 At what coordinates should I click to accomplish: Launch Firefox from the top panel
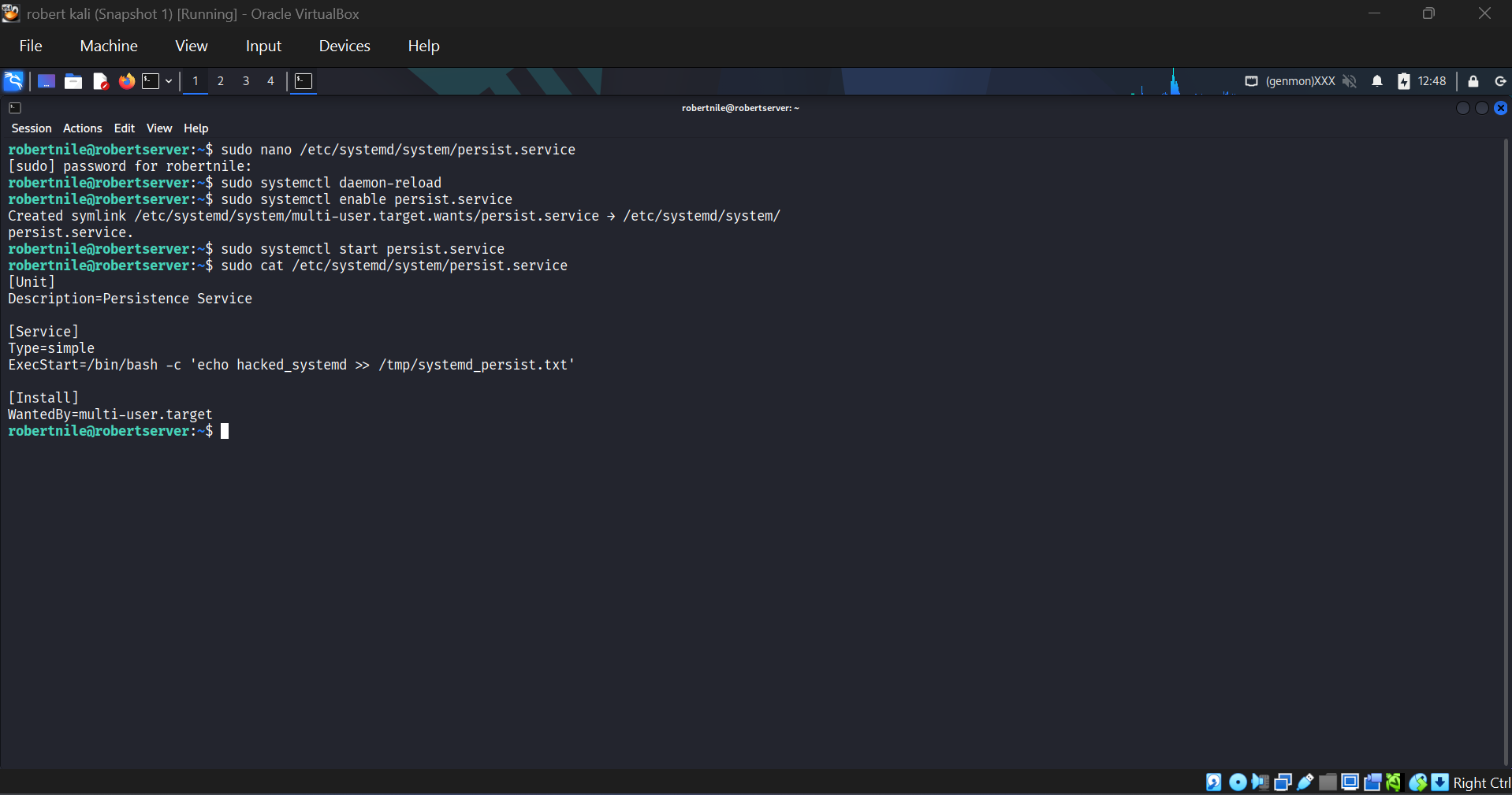click(x=126, y=81)
